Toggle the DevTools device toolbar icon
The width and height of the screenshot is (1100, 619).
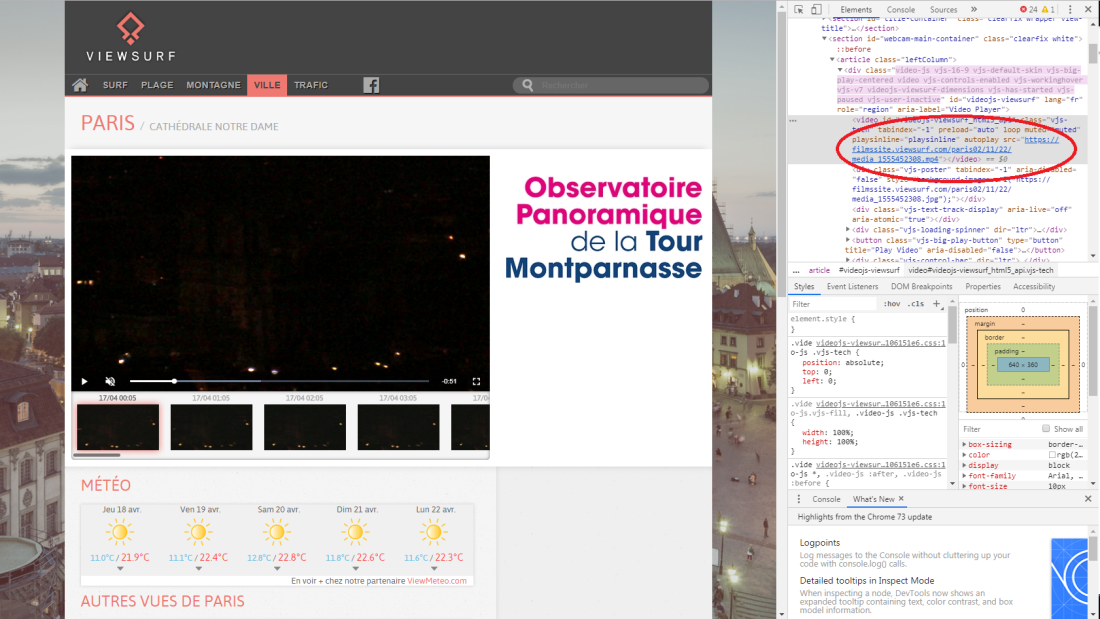[817, 9]
